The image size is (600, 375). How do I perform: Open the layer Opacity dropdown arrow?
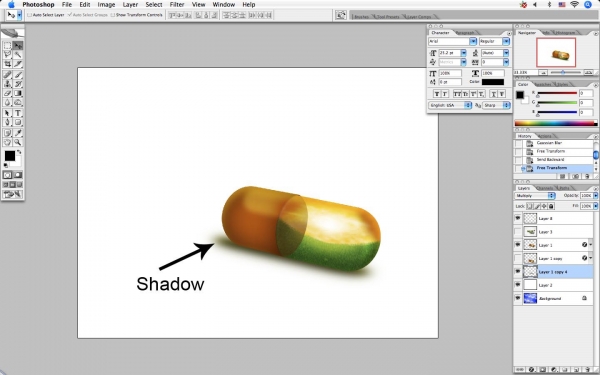595,196
